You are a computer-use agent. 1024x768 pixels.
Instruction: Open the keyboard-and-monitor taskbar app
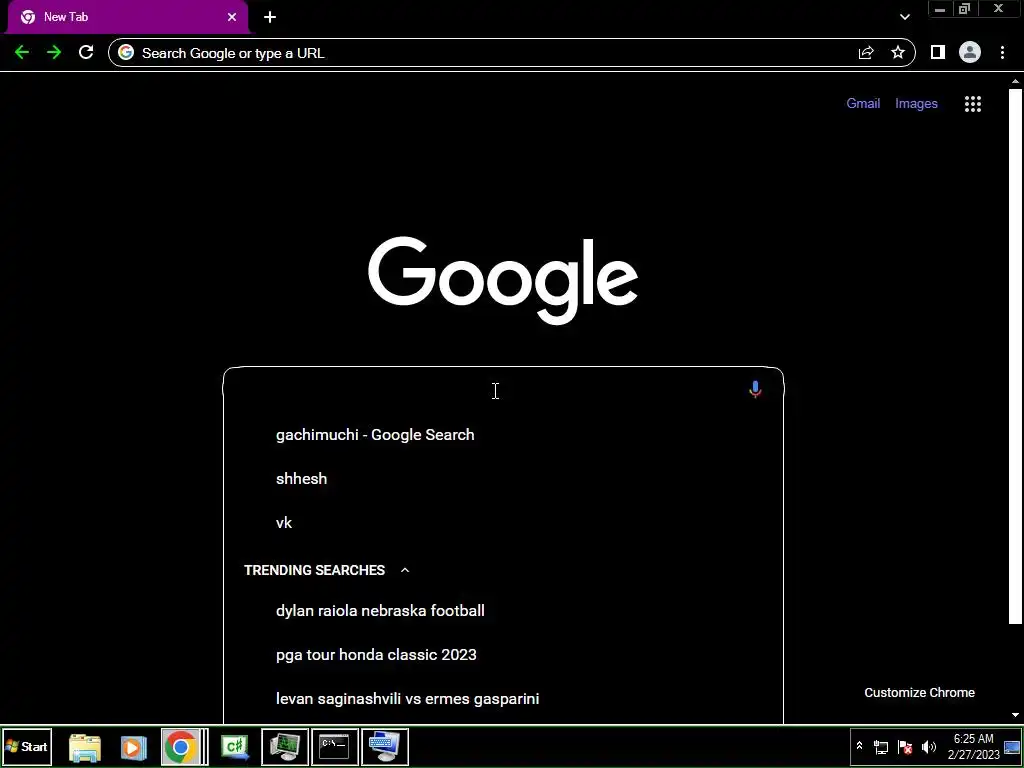click(385, 747)
